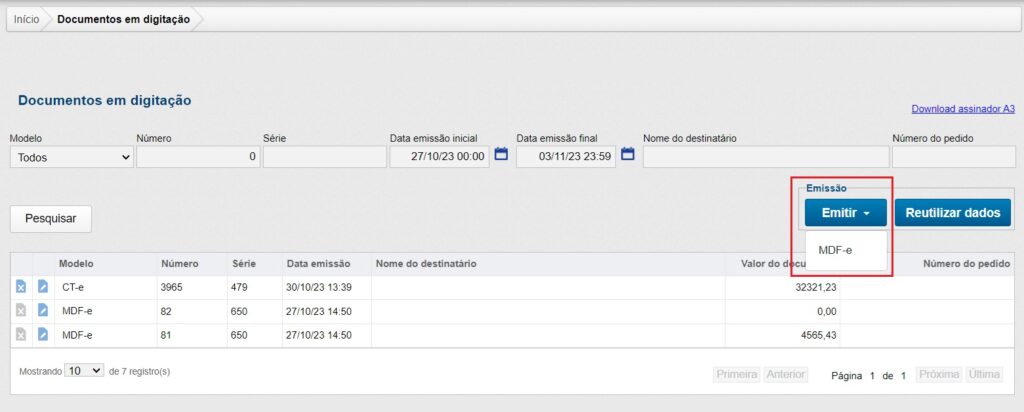This screenshot has height=412, width=1024.
Task: Click delete icon for MDF-e 82 row
Action: [21, 311]
